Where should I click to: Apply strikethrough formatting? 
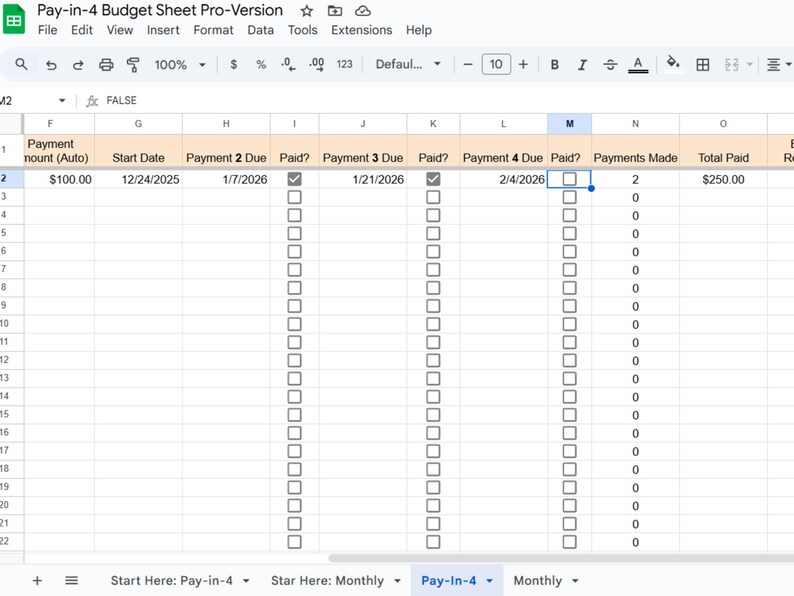[x=610, y=65]
